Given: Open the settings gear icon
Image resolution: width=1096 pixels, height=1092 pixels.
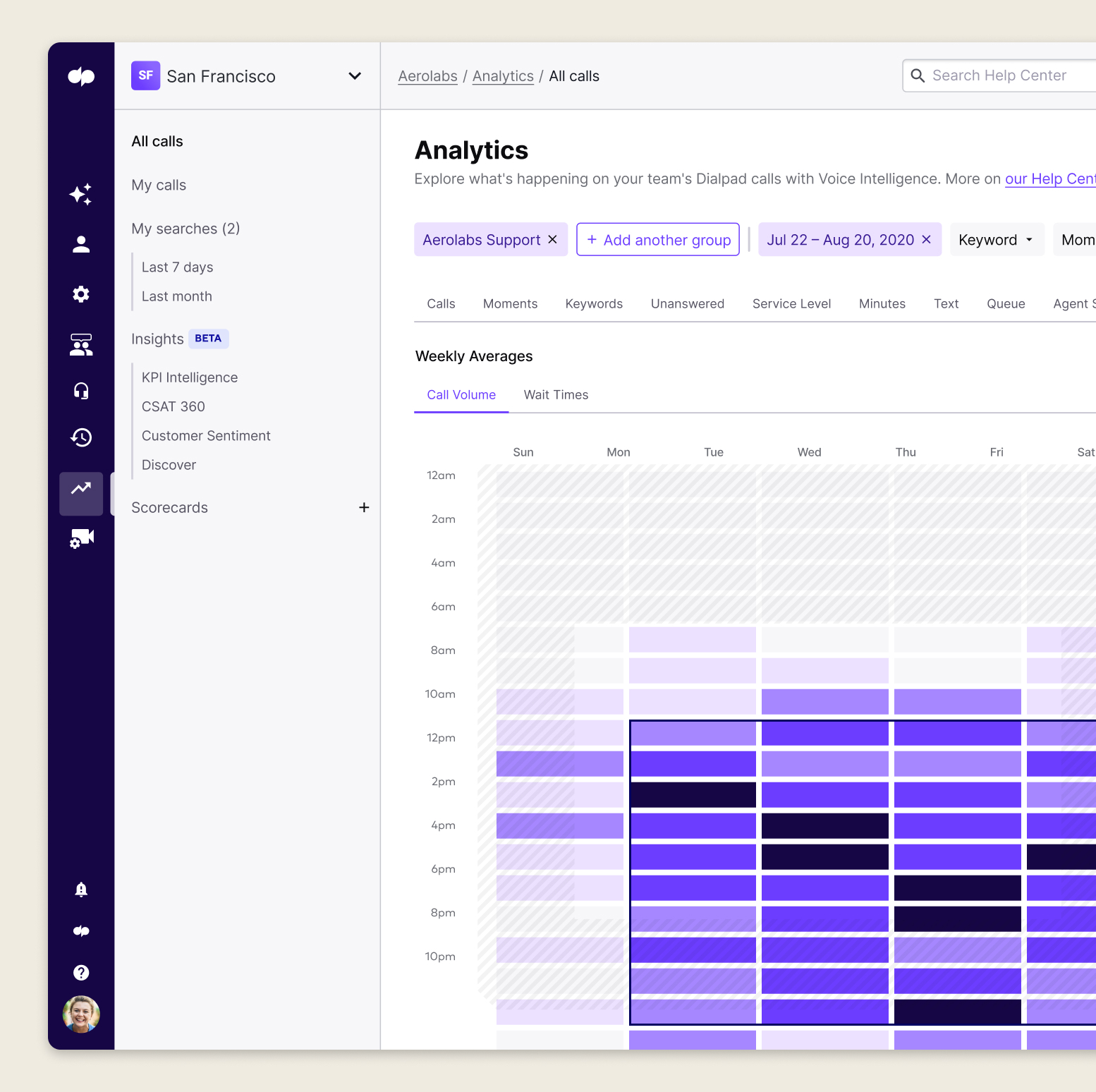Looking at the screenshot, I should [x=81, y=294].
